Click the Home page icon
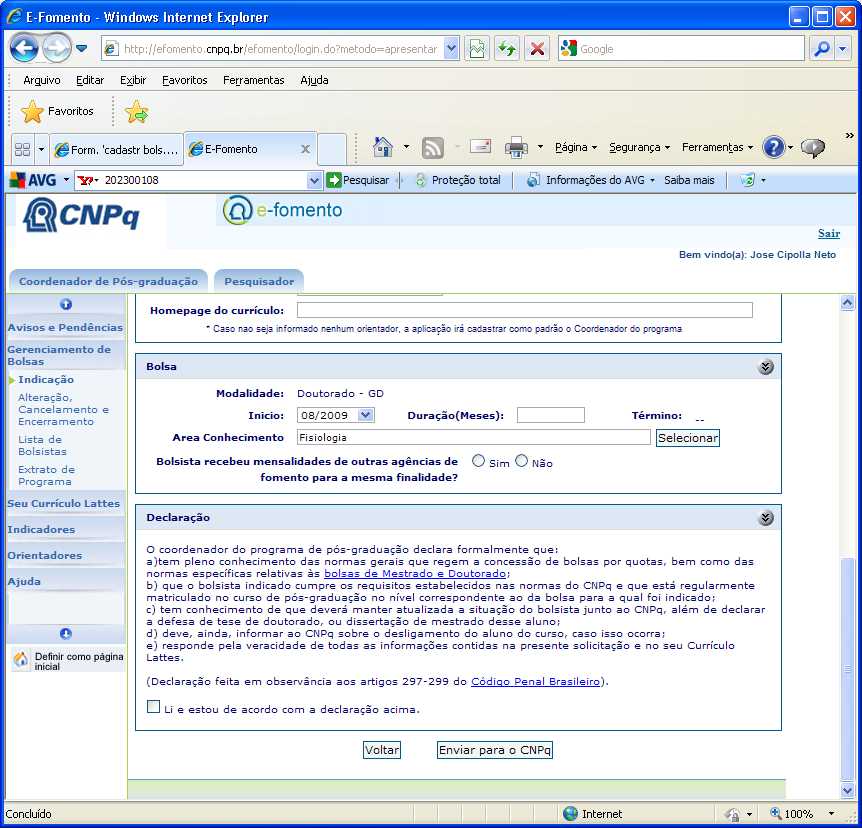Viewport: 862px width, 828px height. [383, 147]
